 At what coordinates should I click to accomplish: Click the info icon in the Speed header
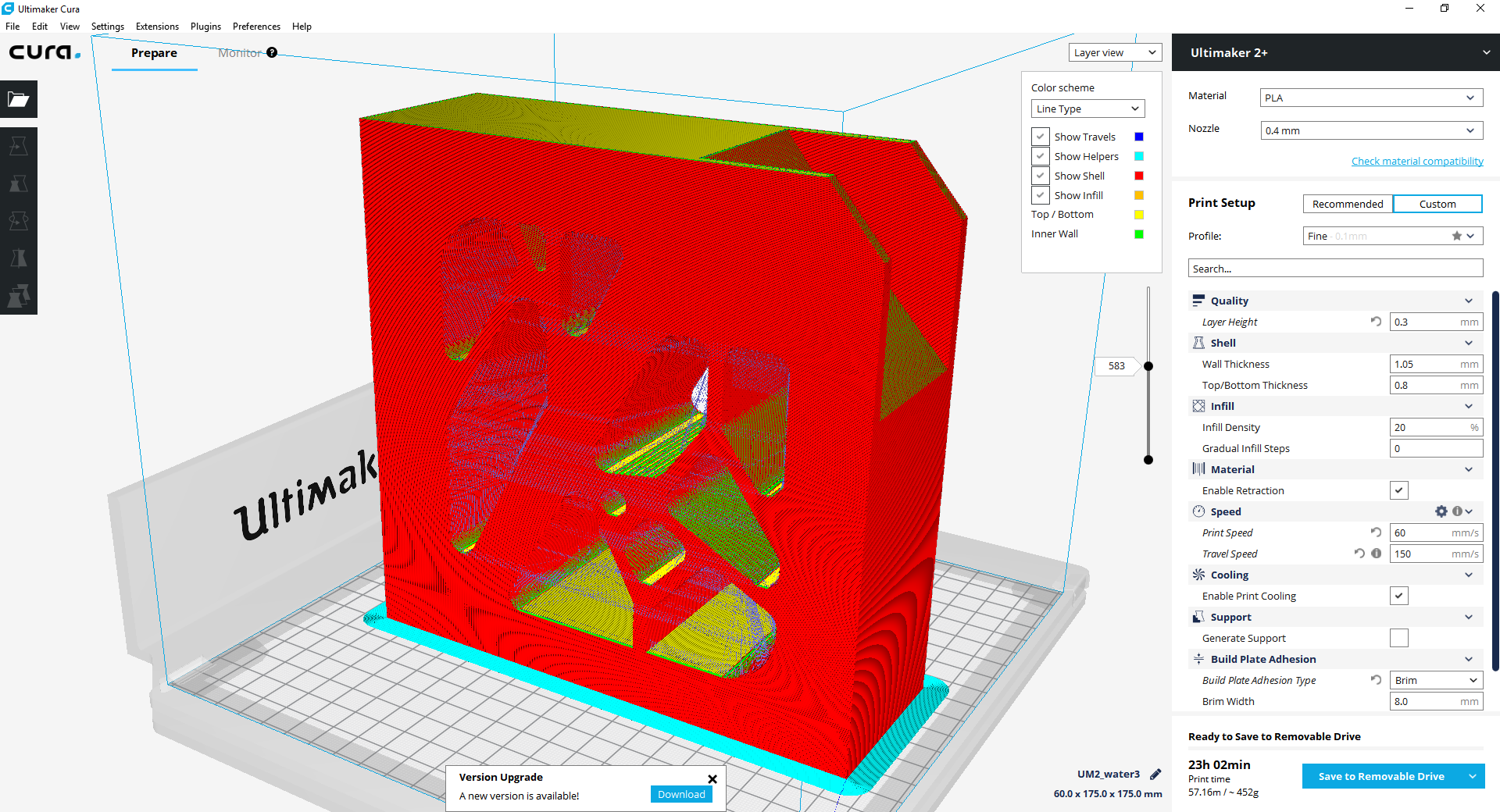tap(1457, 511)
